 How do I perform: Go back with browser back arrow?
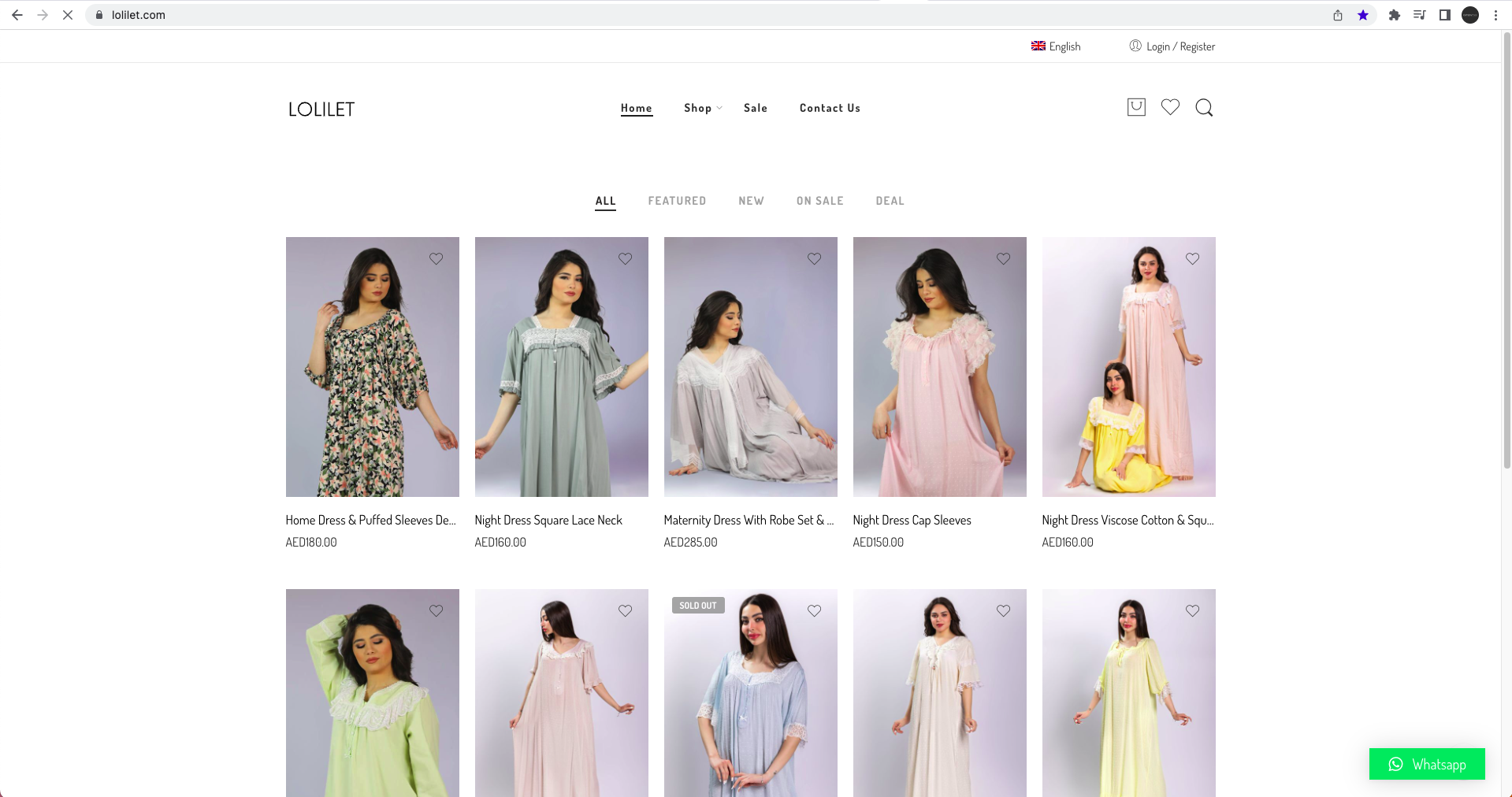[17, 15]
